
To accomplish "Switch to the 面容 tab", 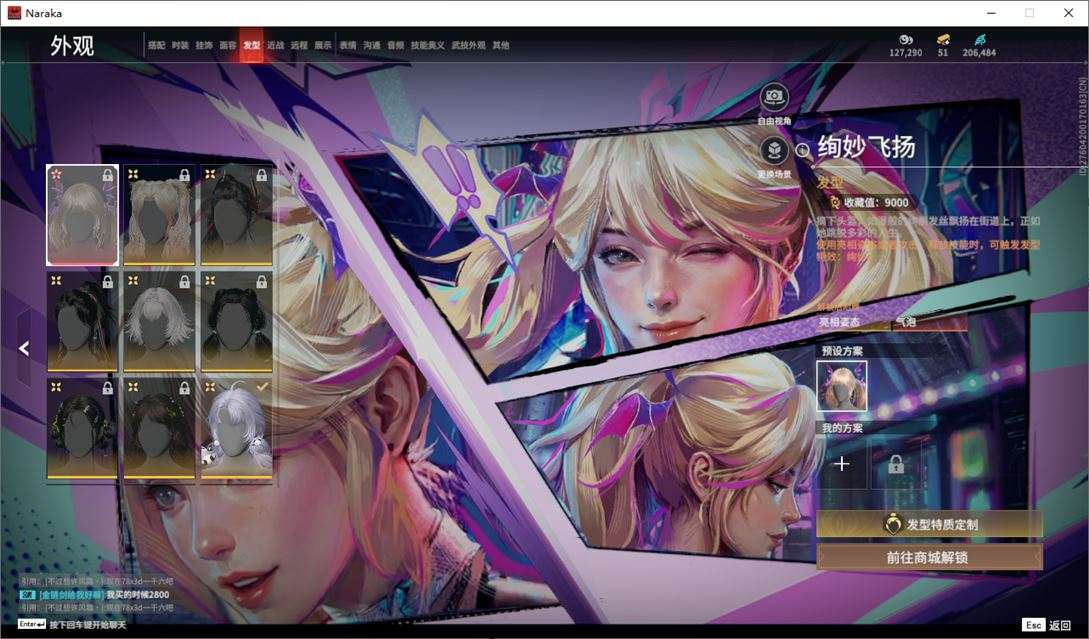I will [228, 45].
